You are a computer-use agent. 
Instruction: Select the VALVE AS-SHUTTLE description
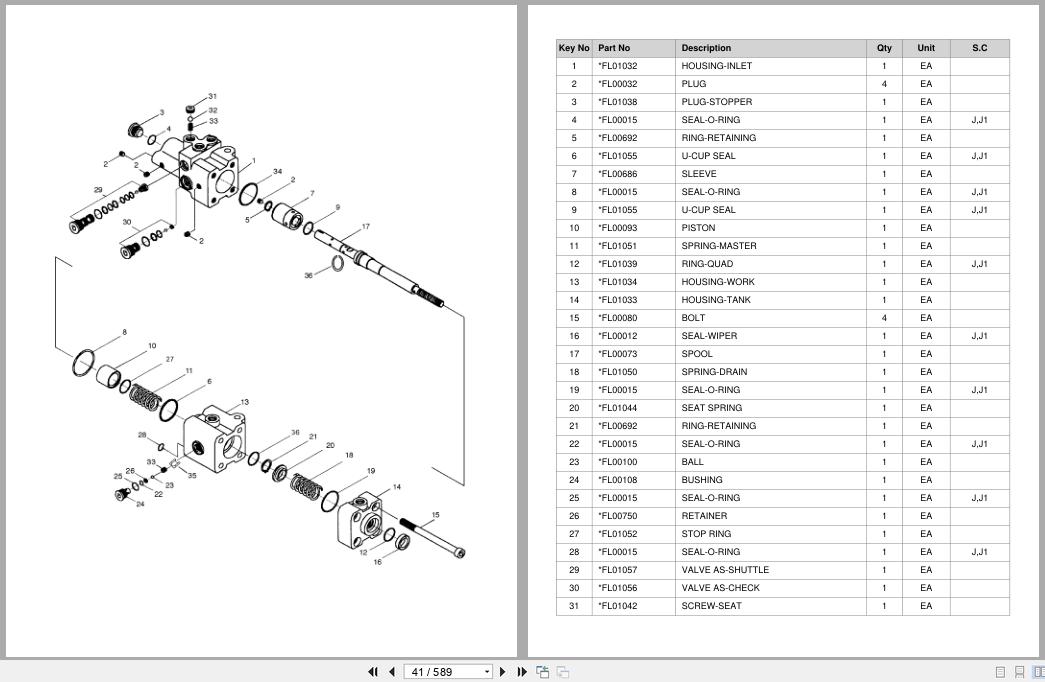coord(724,570)
